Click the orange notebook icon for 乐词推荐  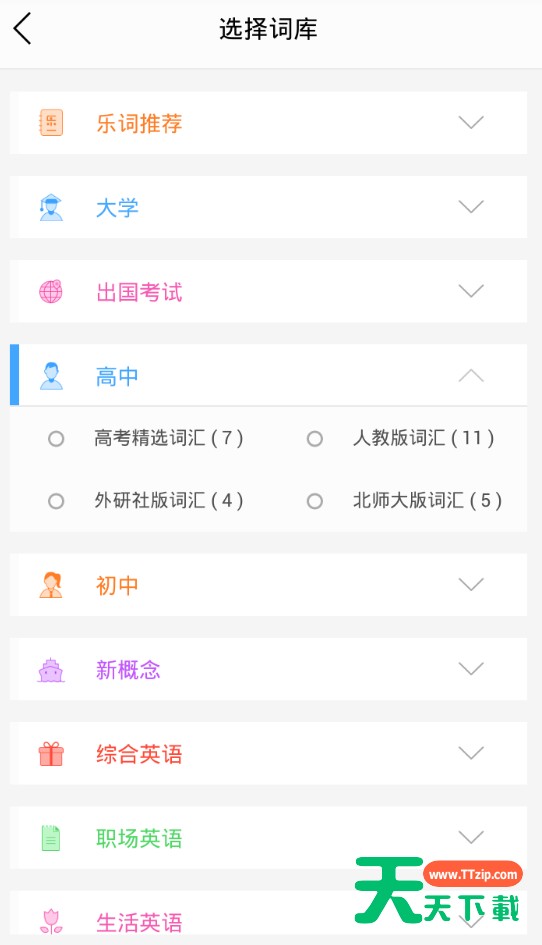click(x=51, y=123)
